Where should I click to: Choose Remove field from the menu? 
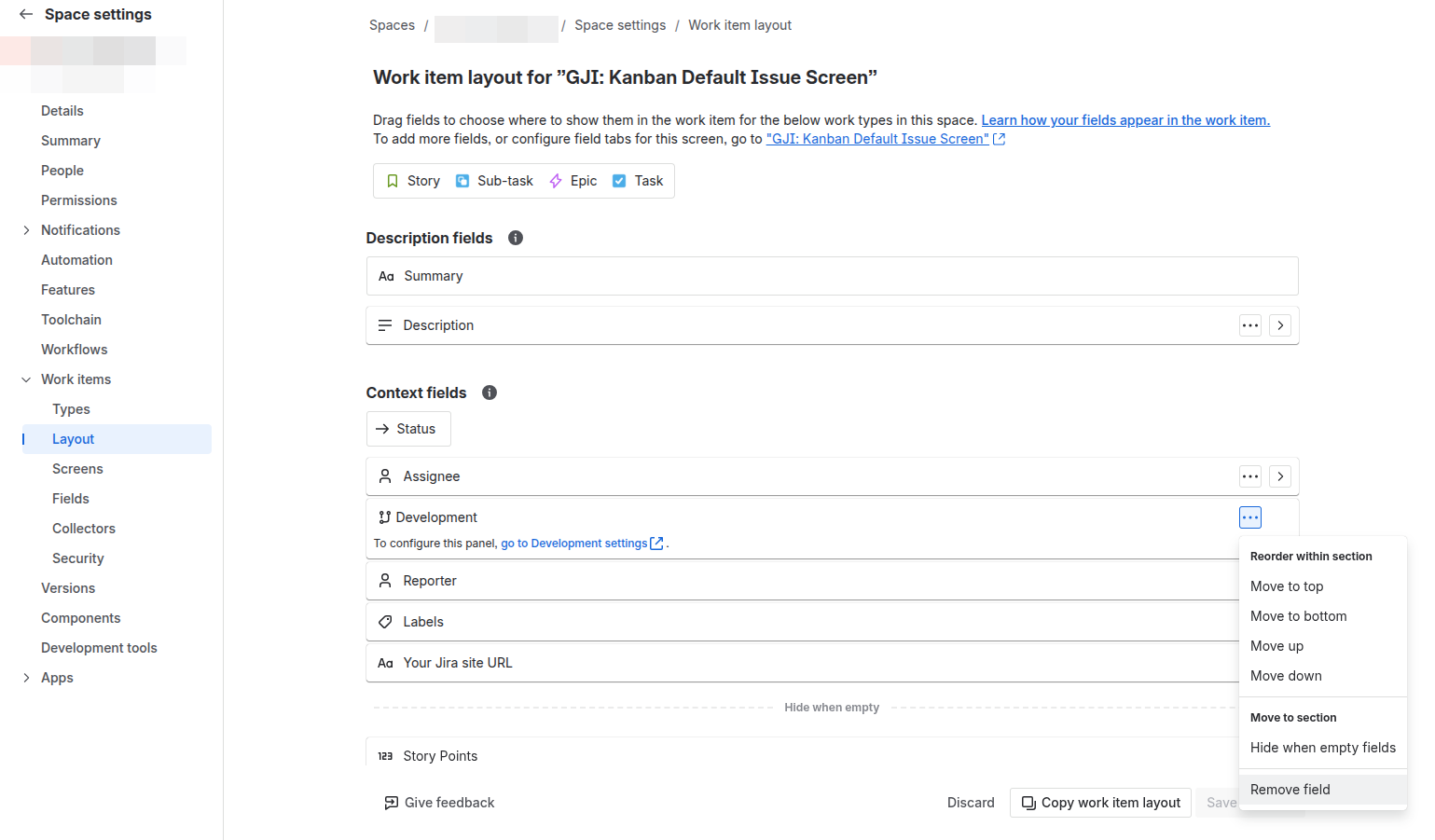pyautogui.click(x=1290, y=790)
